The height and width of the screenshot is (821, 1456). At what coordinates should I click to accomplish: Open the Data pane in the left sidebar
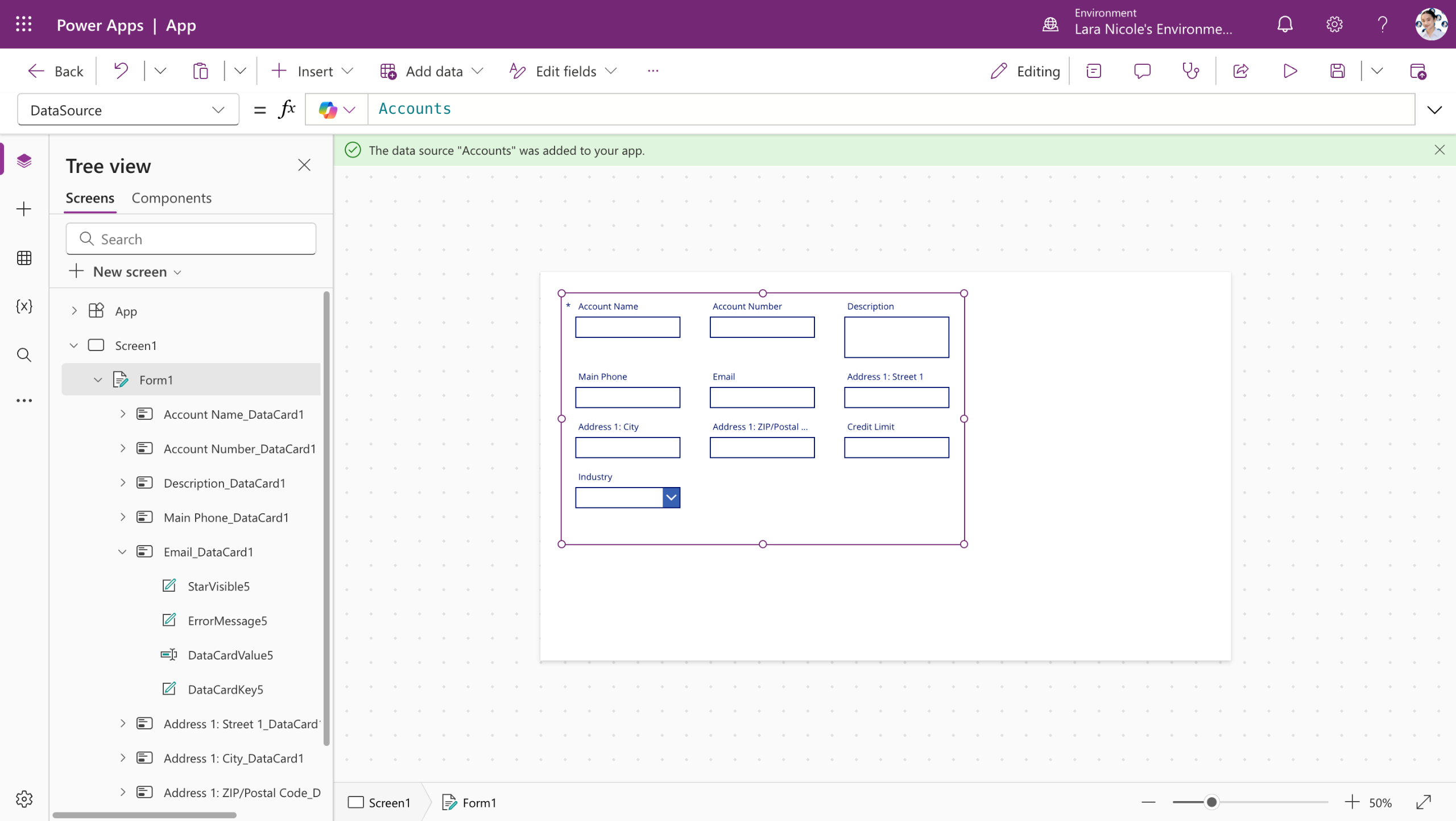click(x=24, y=258)
